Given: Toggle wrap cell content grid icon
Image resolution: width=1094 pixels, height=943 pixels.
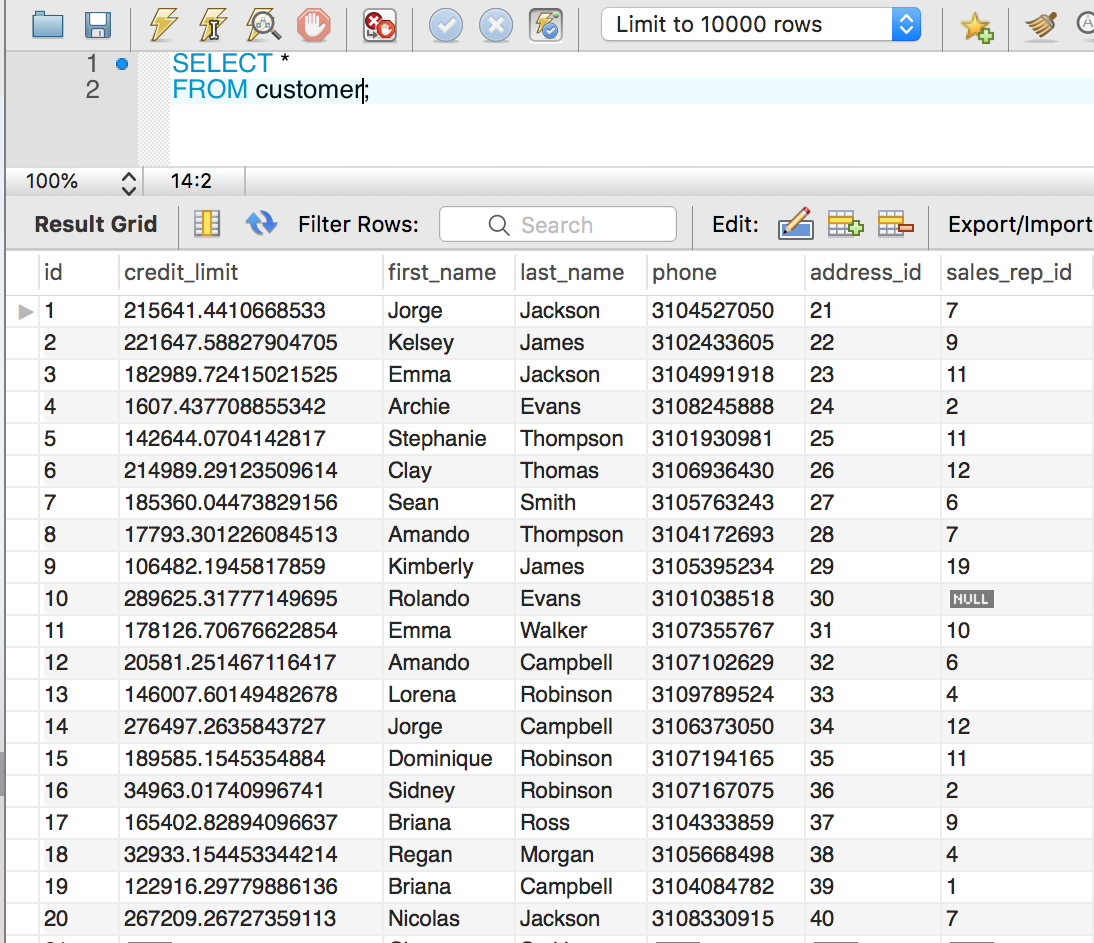Looking at the screenshot, I should pos(207,224).
